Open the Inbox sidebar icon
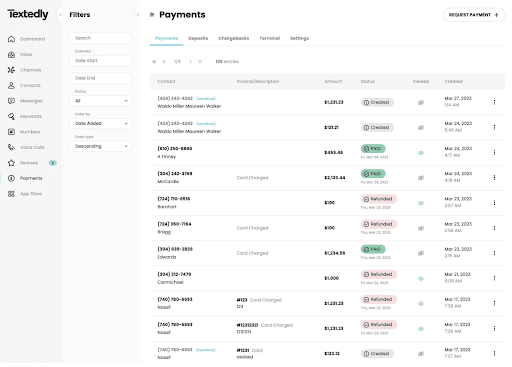 point(11,54)
